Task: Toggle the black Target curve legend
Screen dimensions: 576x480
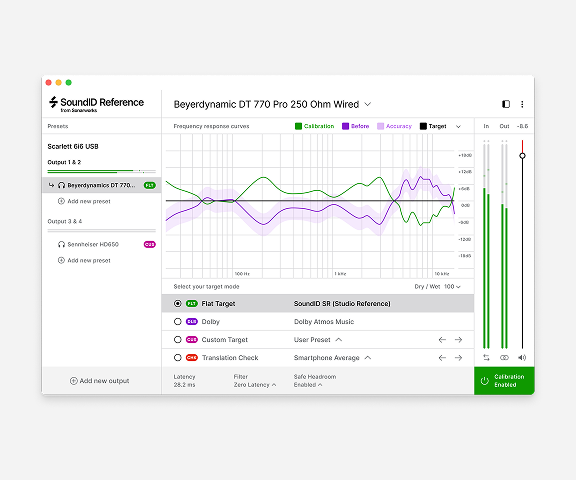Action: pos(433,126)
